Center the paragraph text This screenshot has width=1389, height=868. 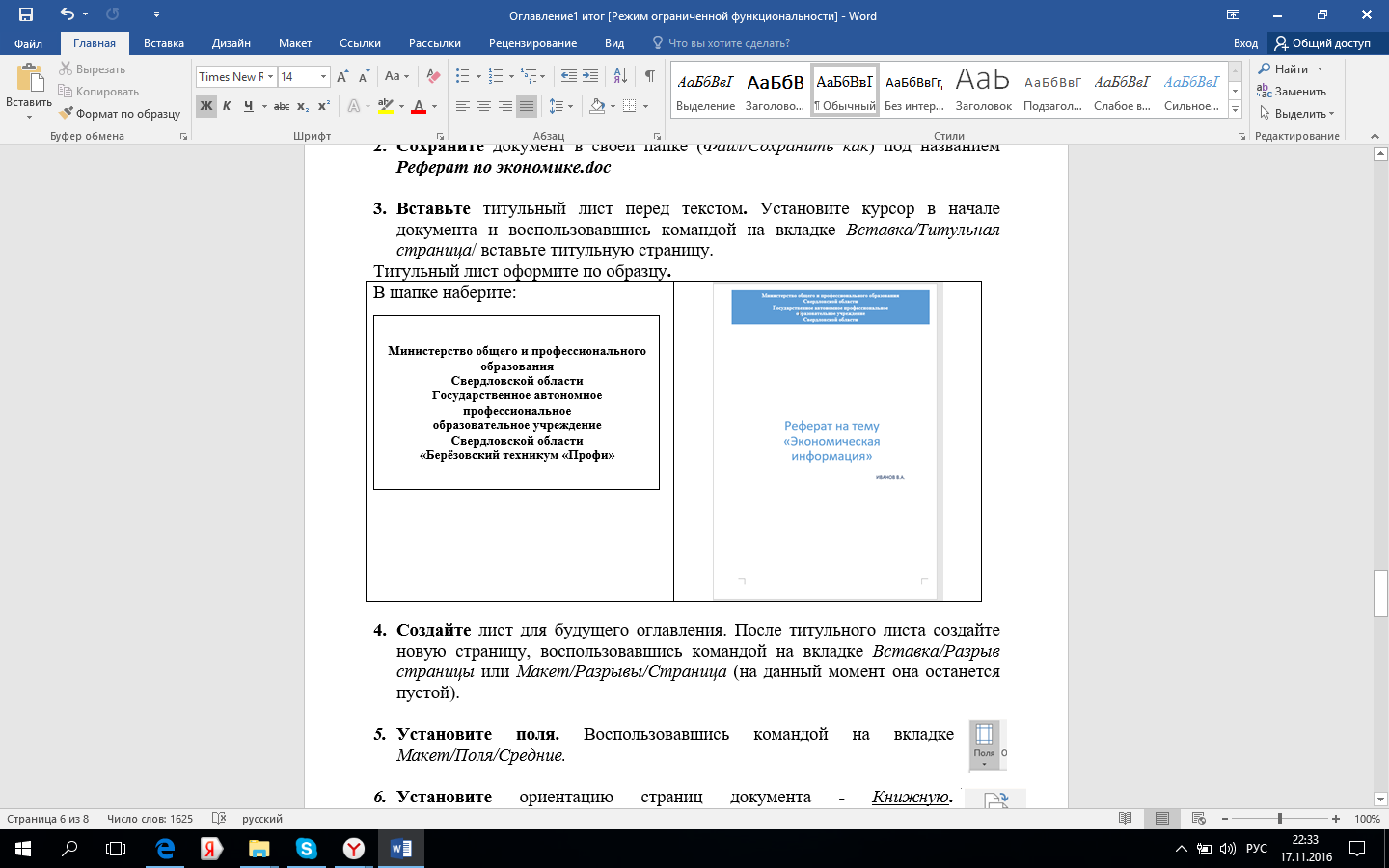pyautogui.click(x=484, y=106)
